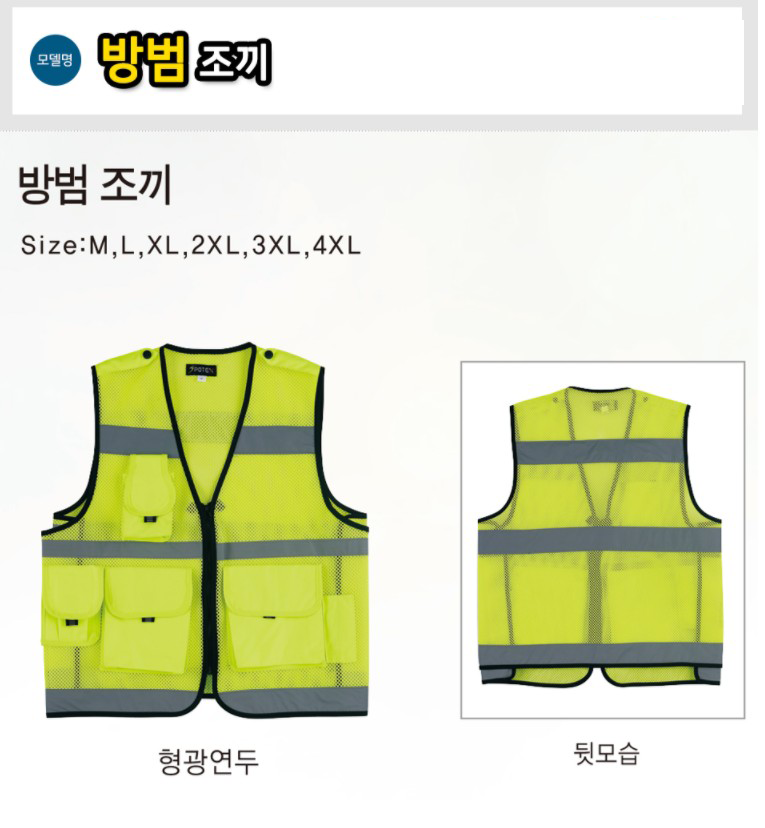Click the middle reflective stripe on the back view vest
765x828 pixels.
click(600, 541)
